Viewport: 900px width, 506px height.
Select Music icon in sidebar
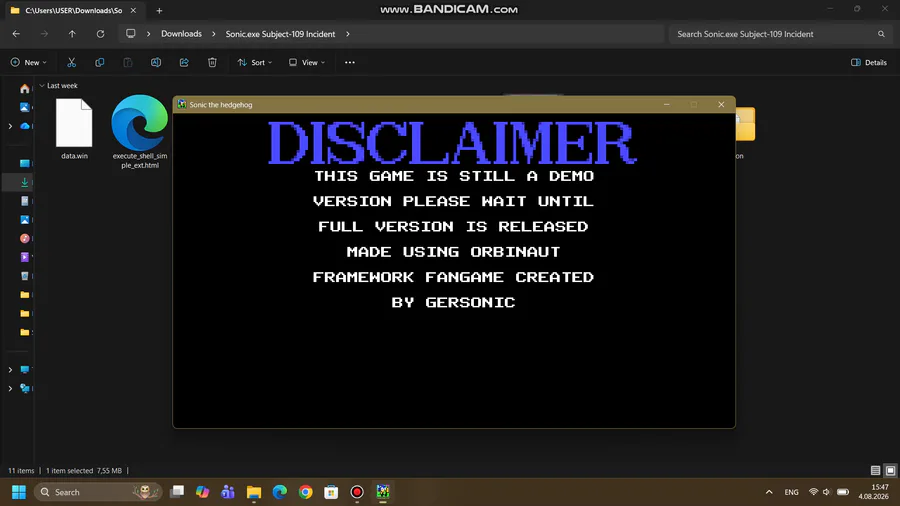[x=25, y=238]
